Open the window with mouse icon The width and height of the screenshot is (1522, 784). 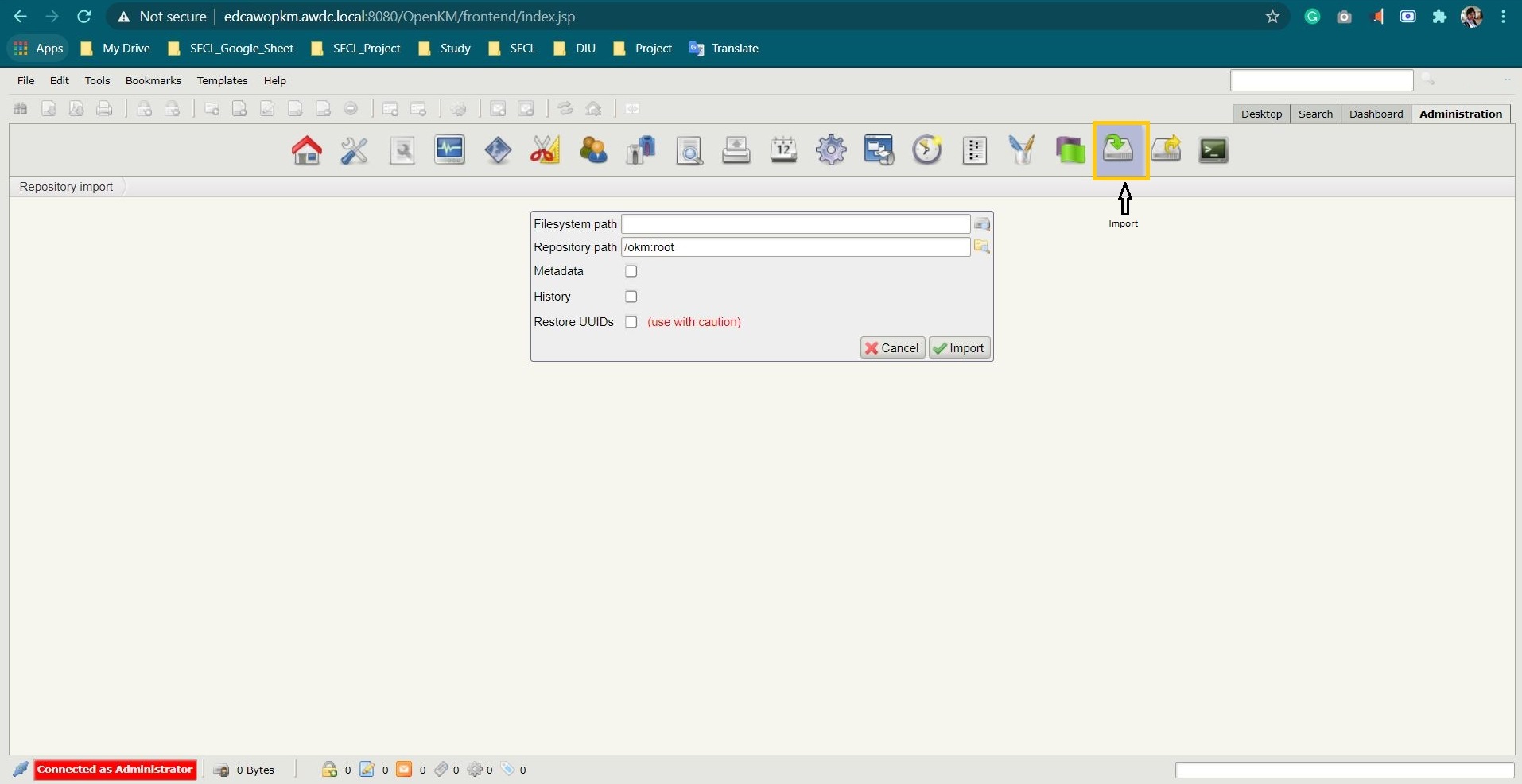(x=879, y=150)
